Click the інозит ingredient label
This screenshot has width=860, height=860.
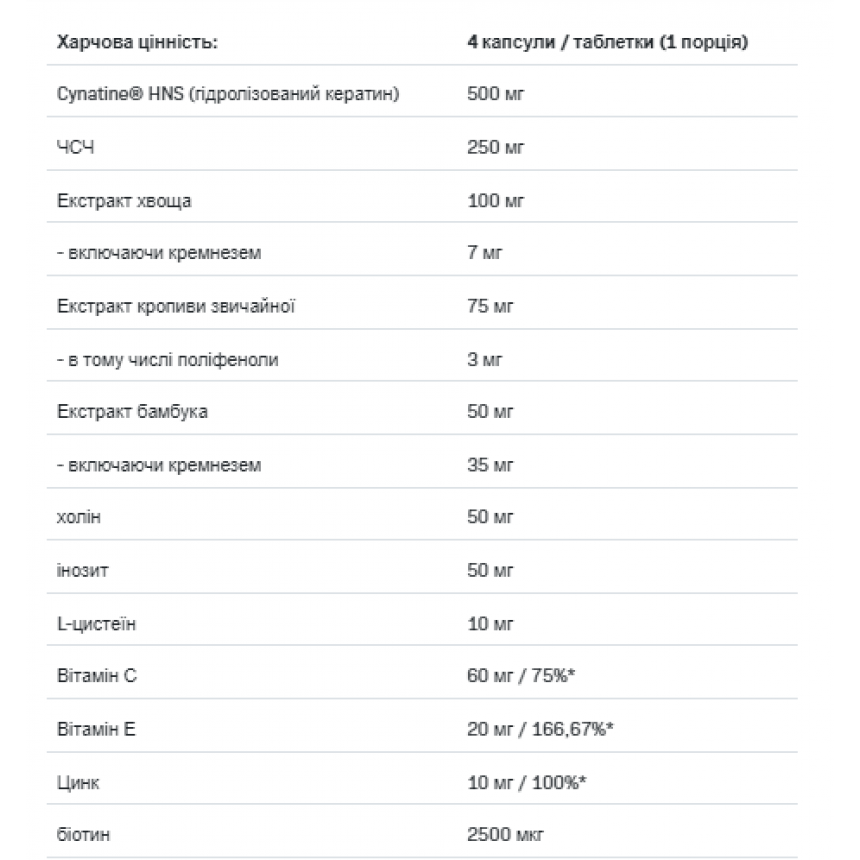tap(82, 571)
